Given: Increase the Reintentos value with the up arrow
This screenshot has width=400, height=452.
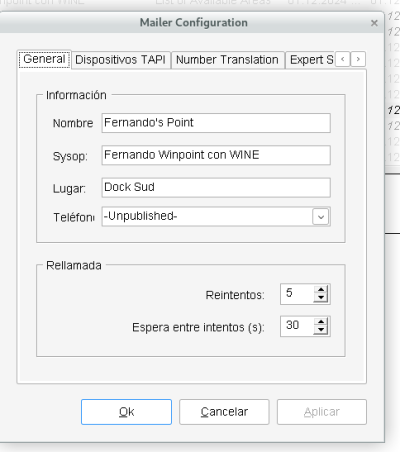Looking at the screenshot, I should coord(321,289).
